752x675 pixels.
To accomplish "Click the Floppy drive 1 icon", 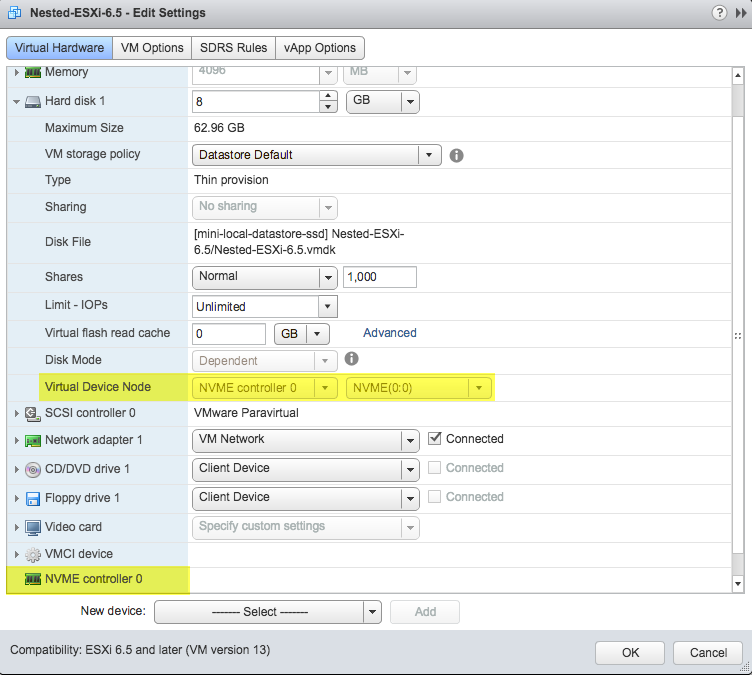I will point(32,498).
